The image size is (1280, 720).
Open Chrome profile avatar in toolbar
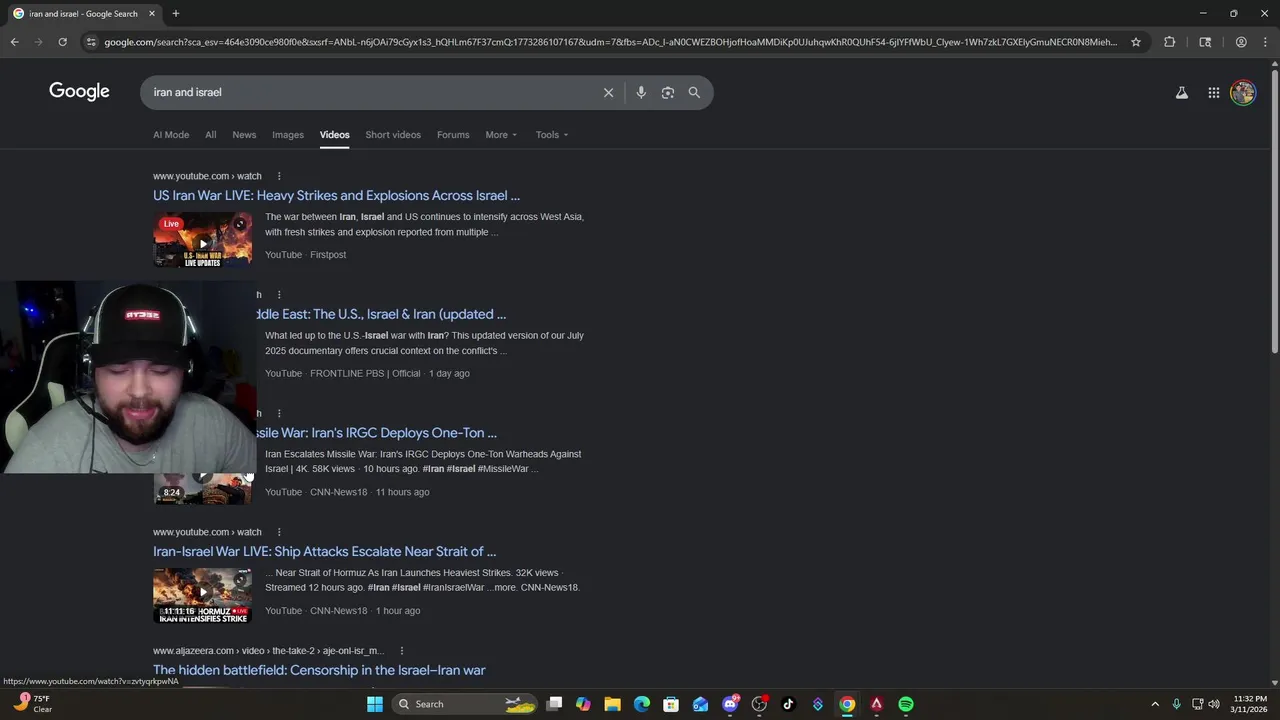[x=1241, y=42]
